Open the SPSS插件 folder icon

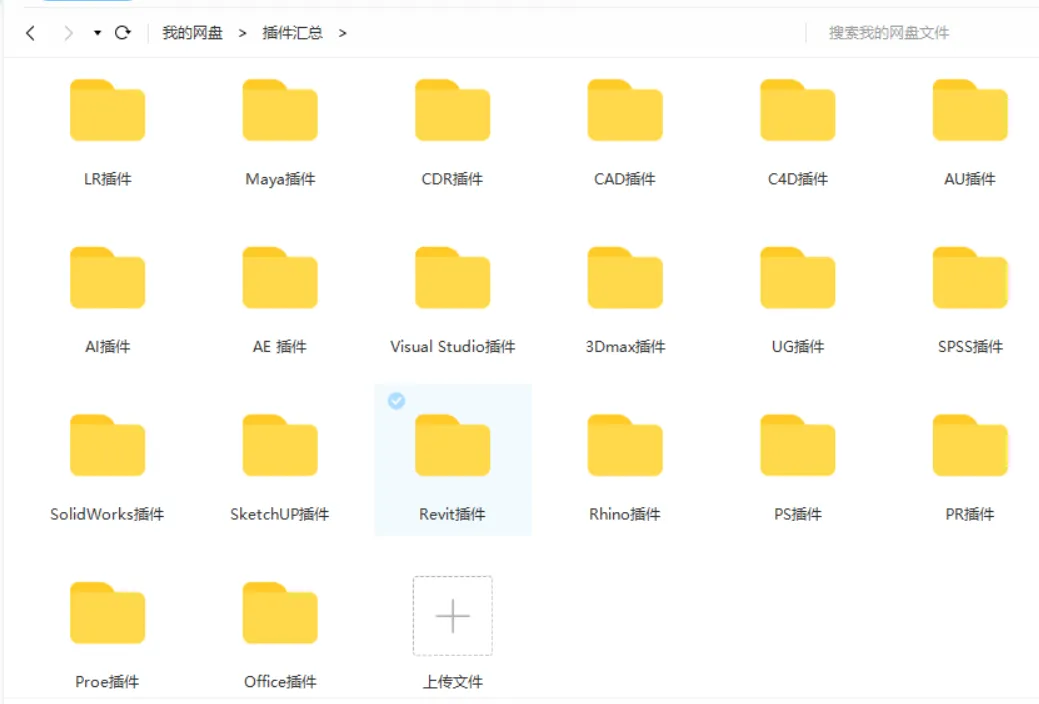pyautogui.click(x=970, y=278)
